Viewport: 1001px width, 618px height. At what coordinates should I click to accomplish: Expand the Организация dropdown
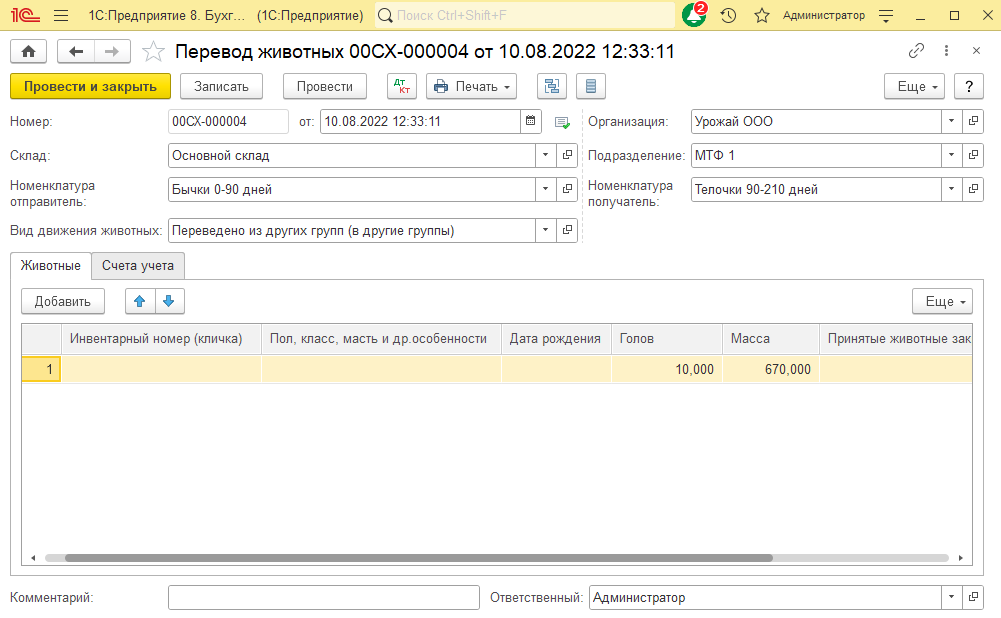pyautogui.click(x=950, y=122)
